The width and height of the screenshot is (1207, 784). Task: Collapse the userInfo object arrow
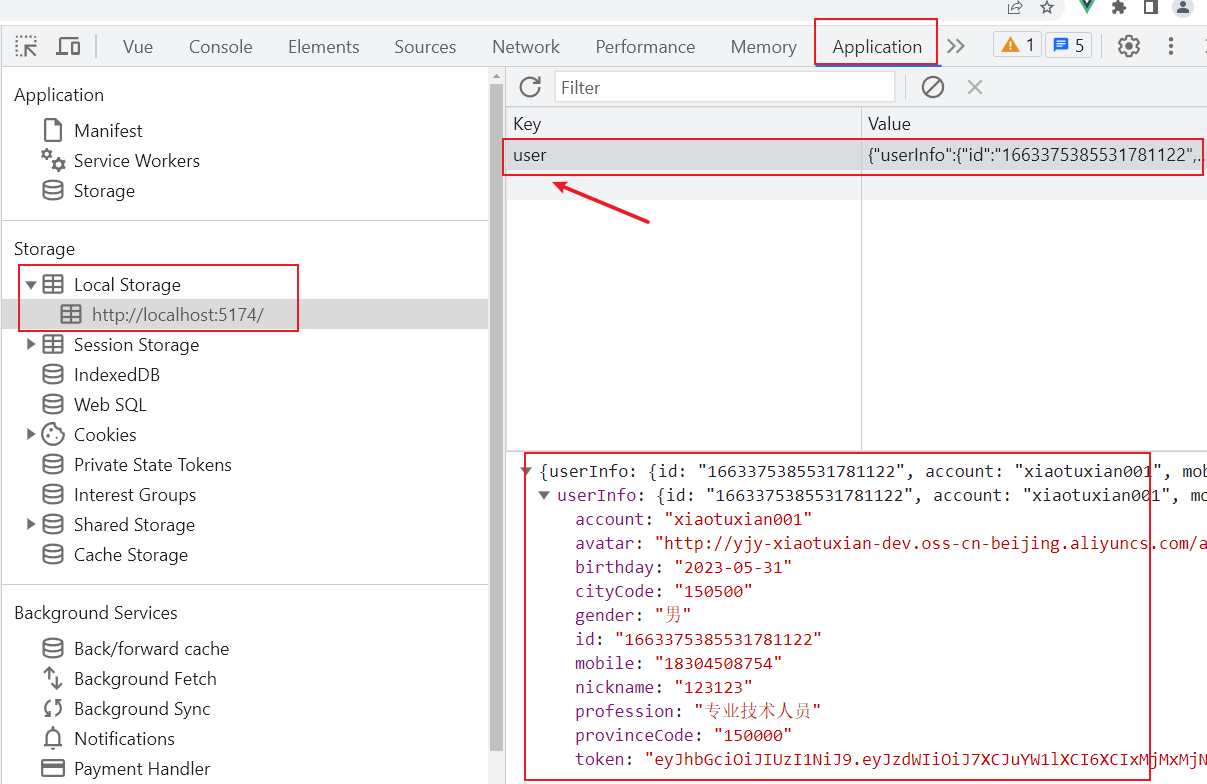pos(544,495)
